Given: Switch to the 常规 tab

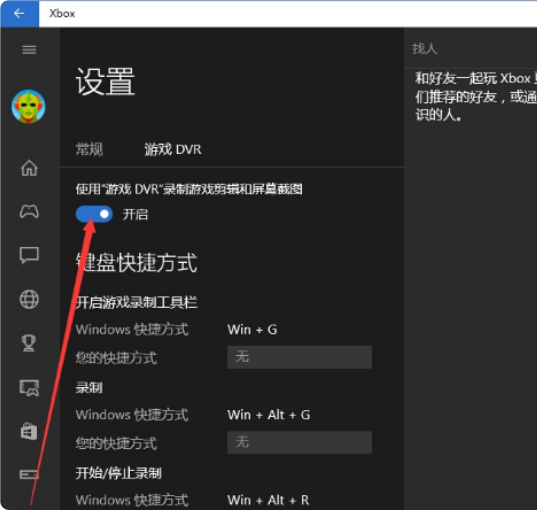Looking at the screenshot, I should (89, 150).
